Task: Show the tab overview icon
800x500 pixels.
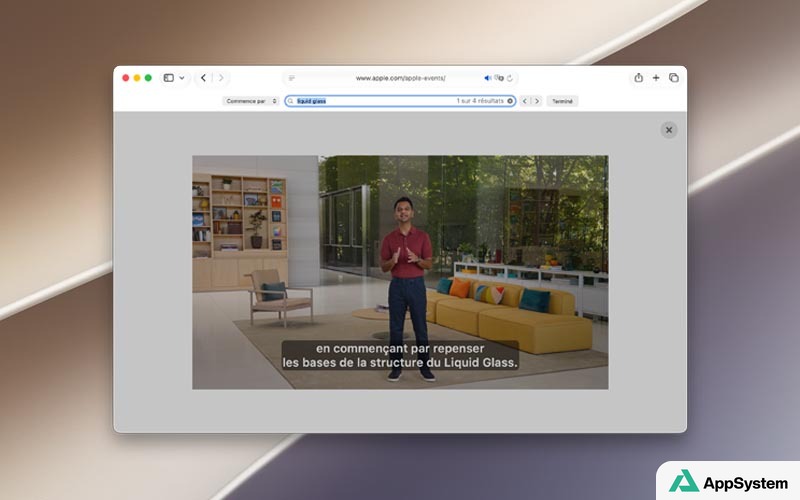Action: pyautogui.click(x=674, y=78)
